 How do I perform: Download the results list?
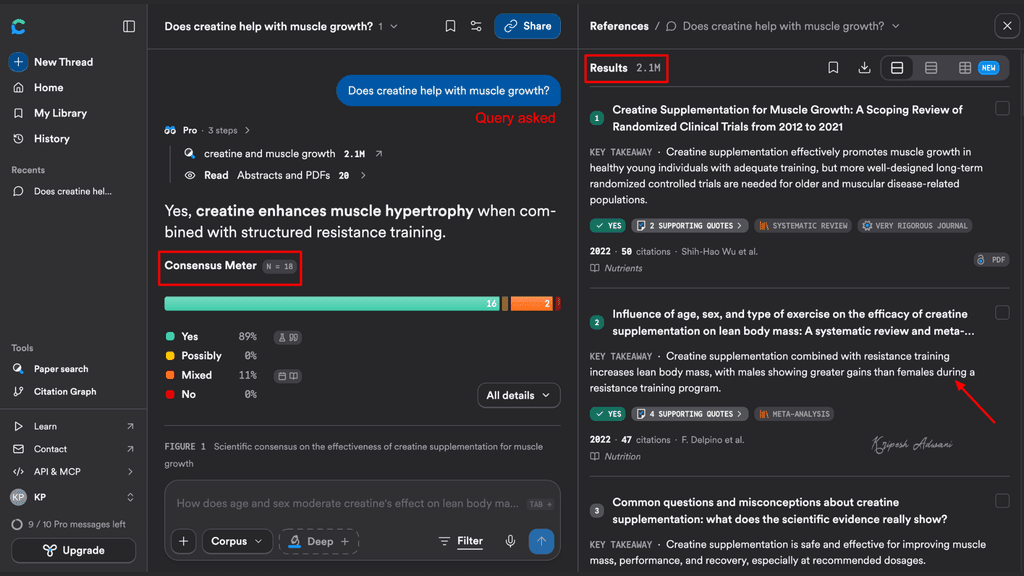point(864,68)
